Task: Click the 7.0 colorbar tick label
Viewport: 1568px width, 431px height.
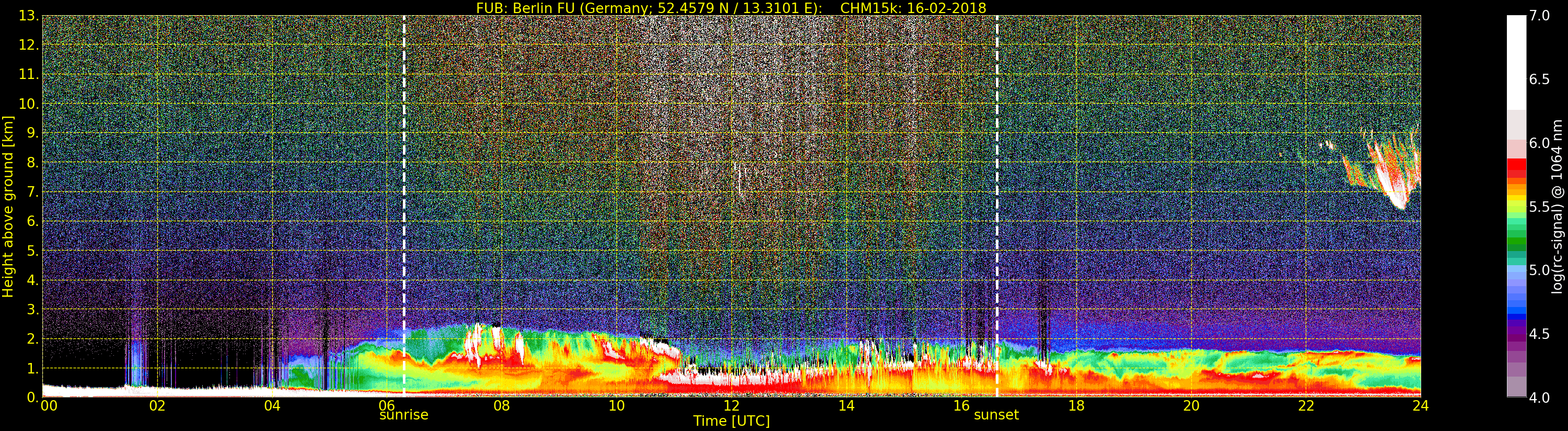Action: pos(1539,16)
